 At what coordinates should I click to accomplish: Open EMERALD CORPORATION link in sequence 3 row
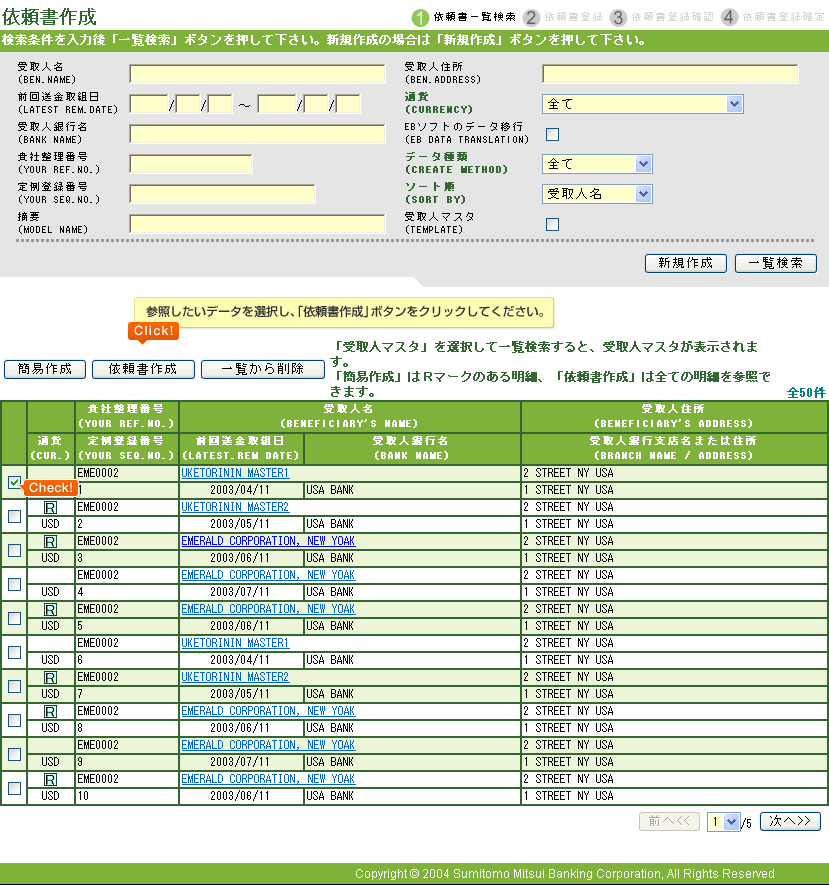(x=268, y=541)
